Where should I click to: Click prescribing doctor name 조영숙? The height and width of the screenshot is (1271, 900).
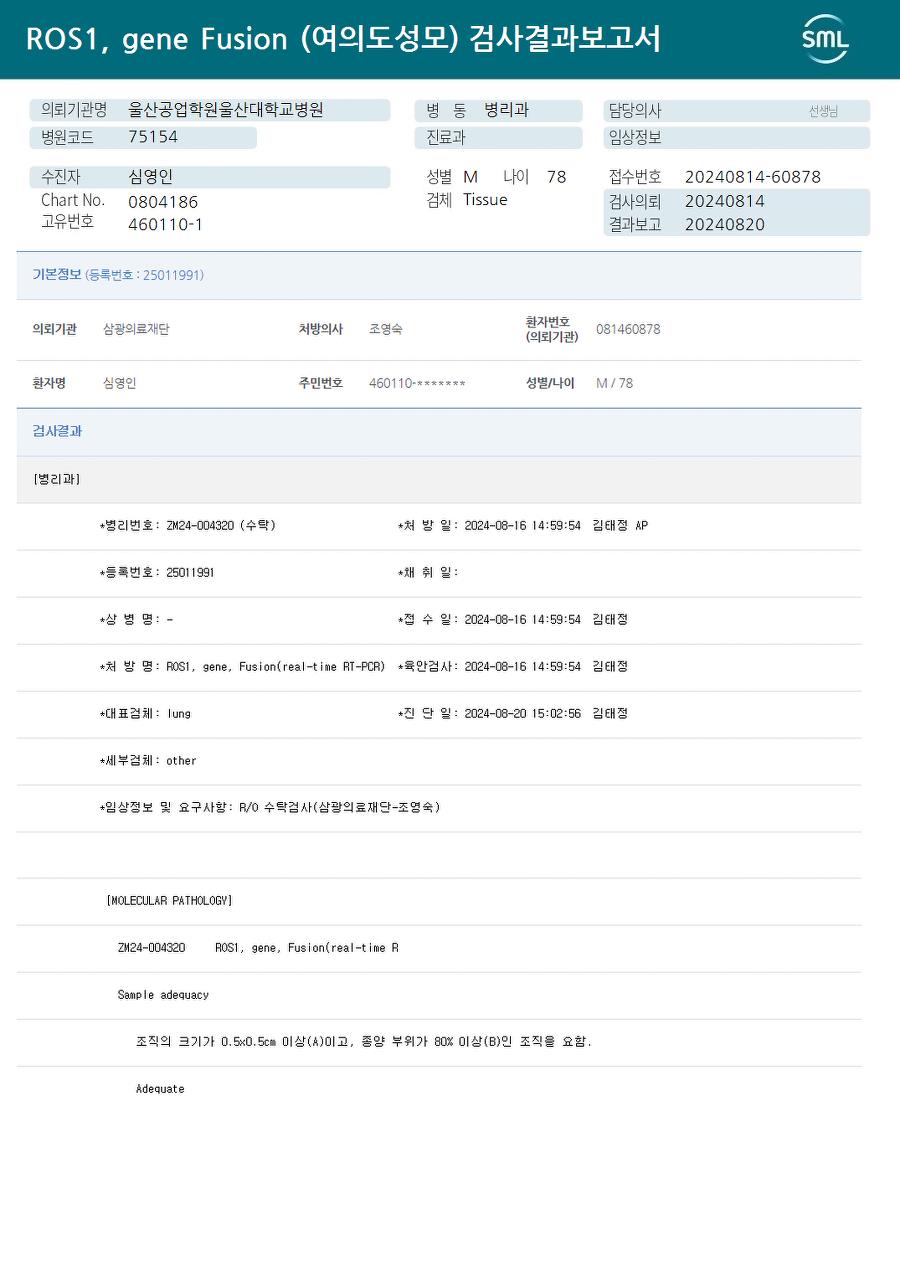386,329
